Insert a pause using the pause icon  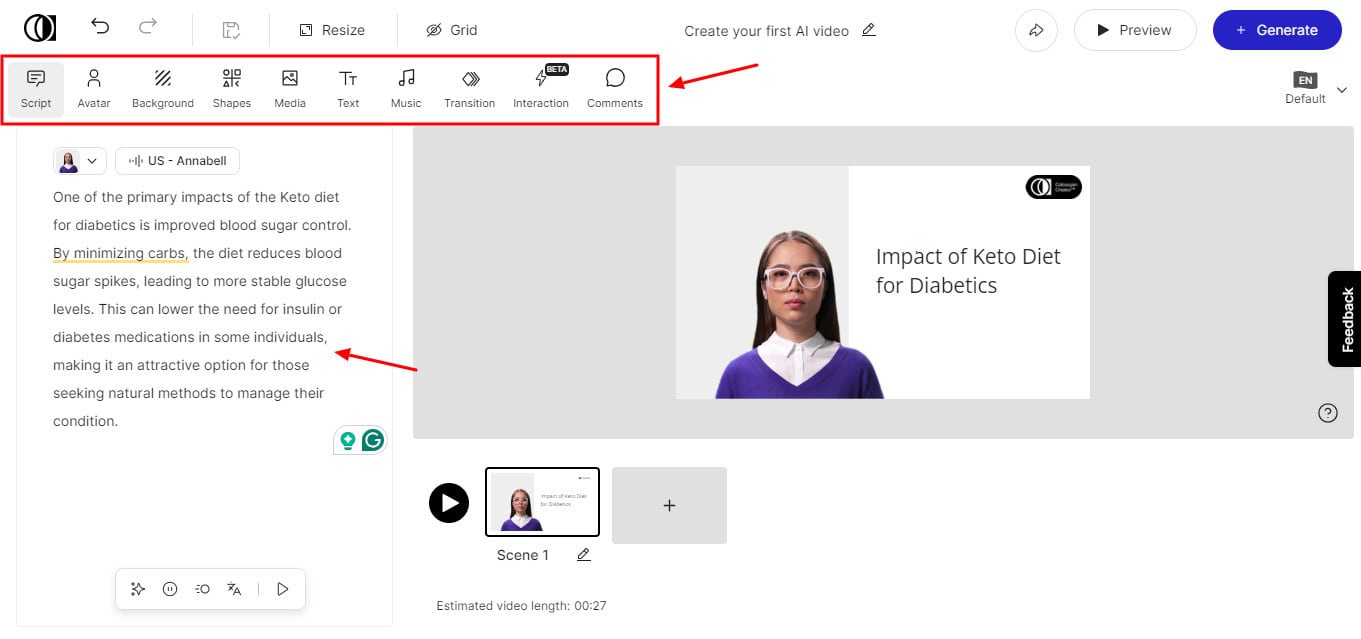pos(170,589)
